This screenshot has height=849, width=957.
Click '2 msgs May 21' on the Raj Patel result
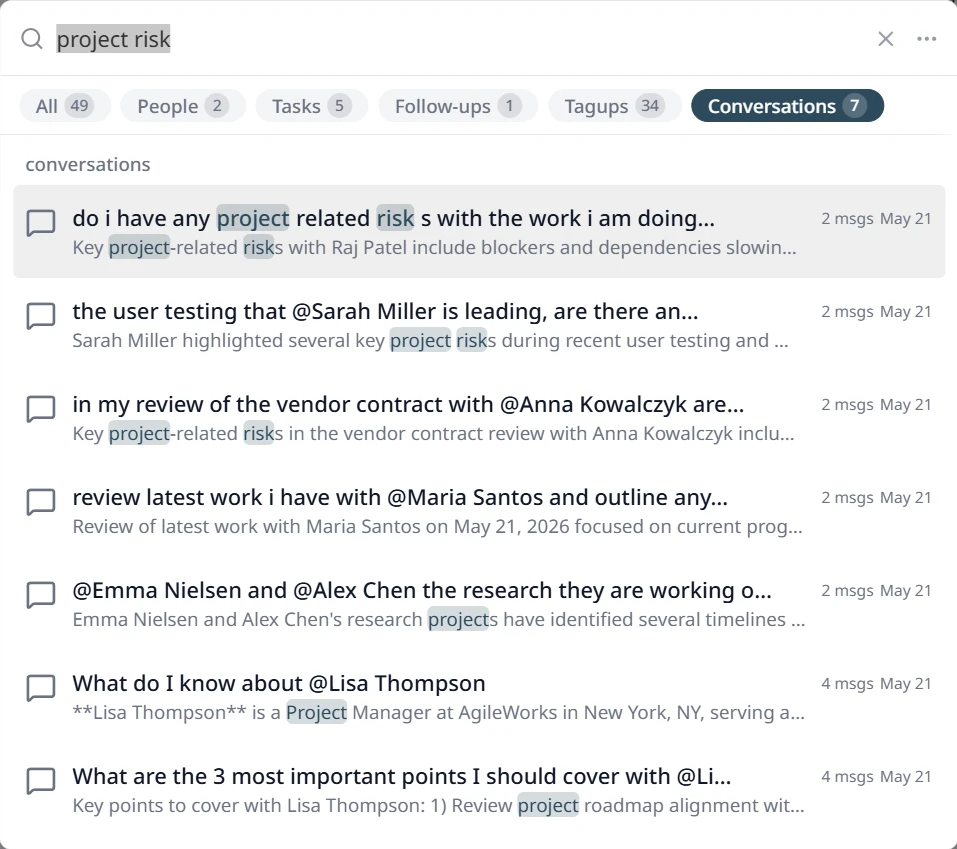[x=876, y=219]
